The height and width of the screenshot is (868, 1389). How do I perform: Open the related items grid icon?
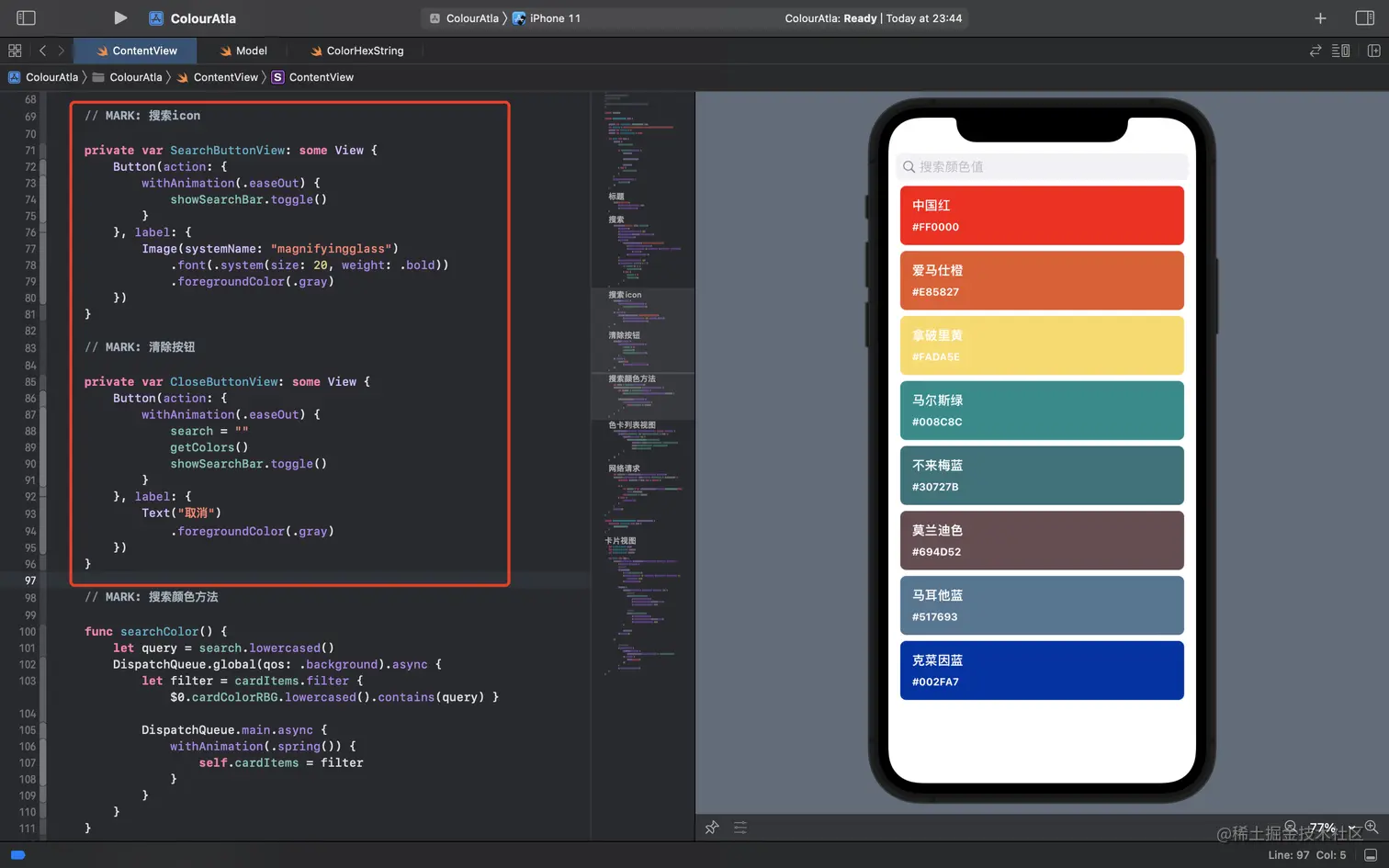tap(15, 51)
